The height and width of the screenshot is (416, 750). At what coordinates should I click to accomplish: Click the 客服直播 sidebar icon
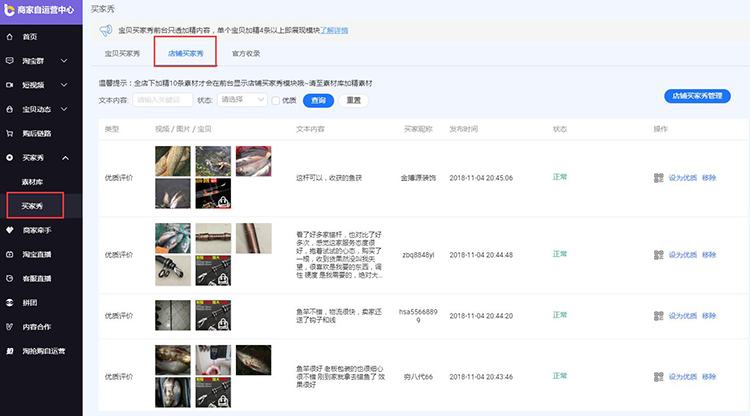10,278
